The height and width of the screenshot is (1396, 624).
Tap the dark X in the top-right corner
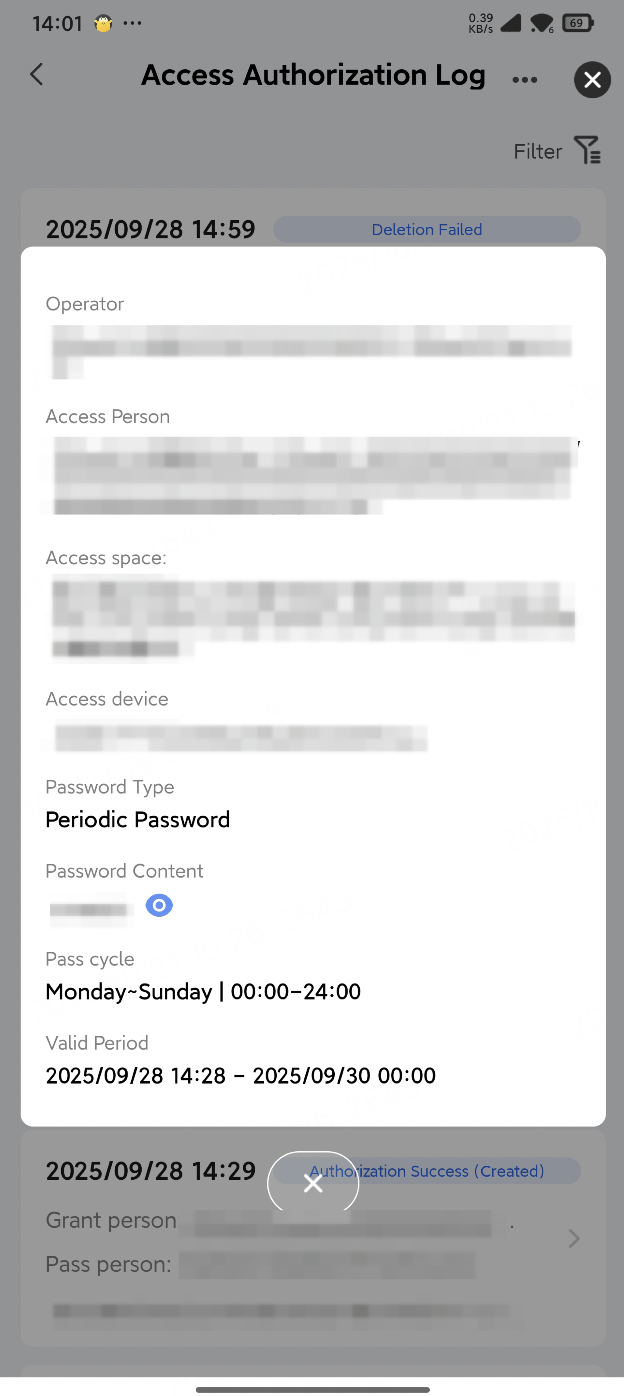coord(592,80)
